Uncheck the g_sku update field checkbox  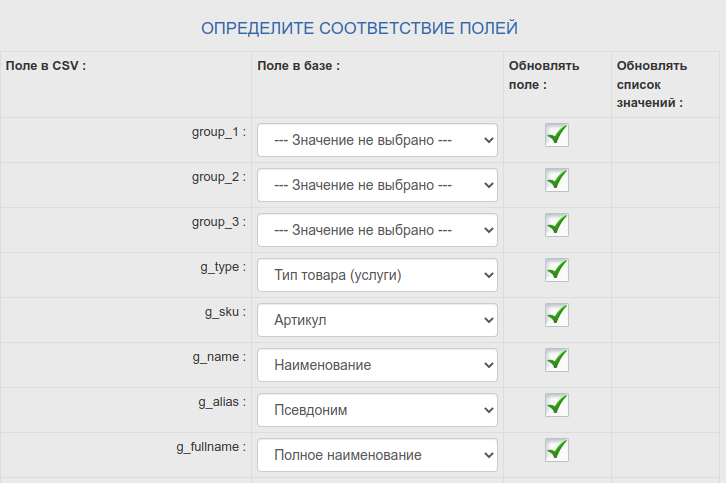tap(557, 315)
